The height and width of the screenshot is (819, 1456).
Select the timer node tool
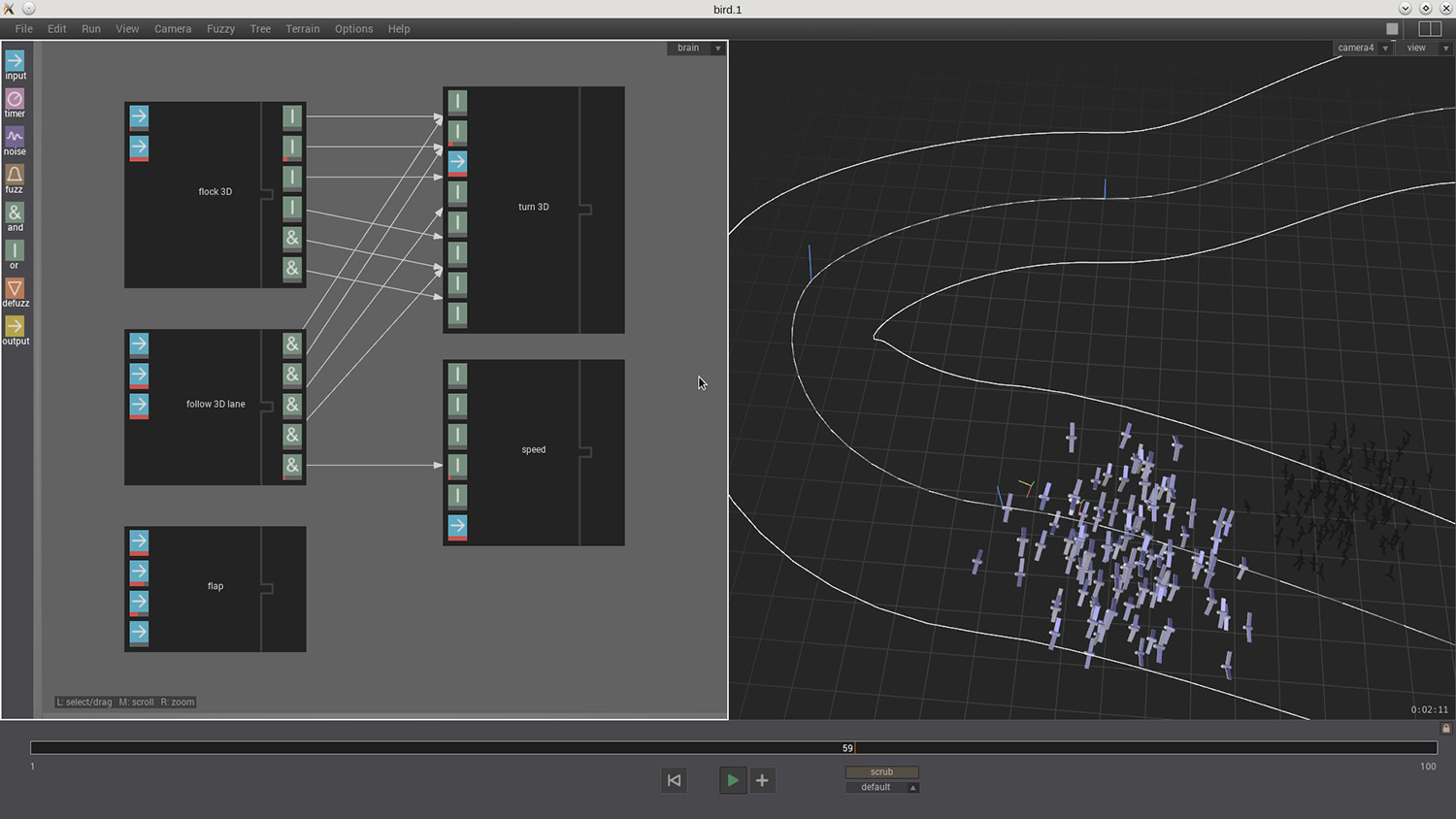[x=15, y=99]
